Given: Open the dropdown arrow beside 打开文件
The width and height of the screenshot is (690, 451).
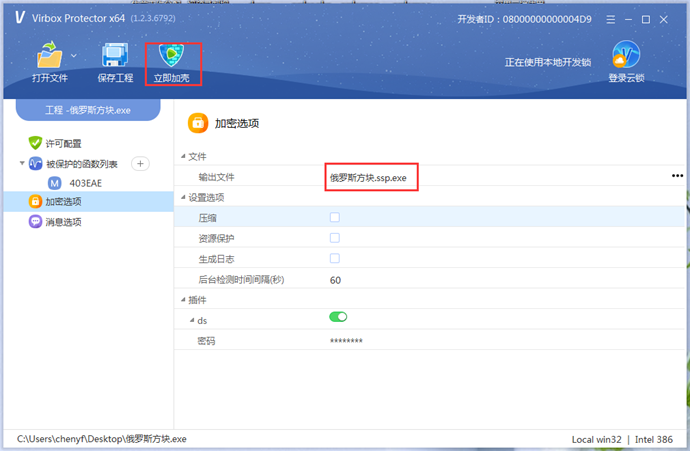Looking at the screenshot, I should point(74,56).
